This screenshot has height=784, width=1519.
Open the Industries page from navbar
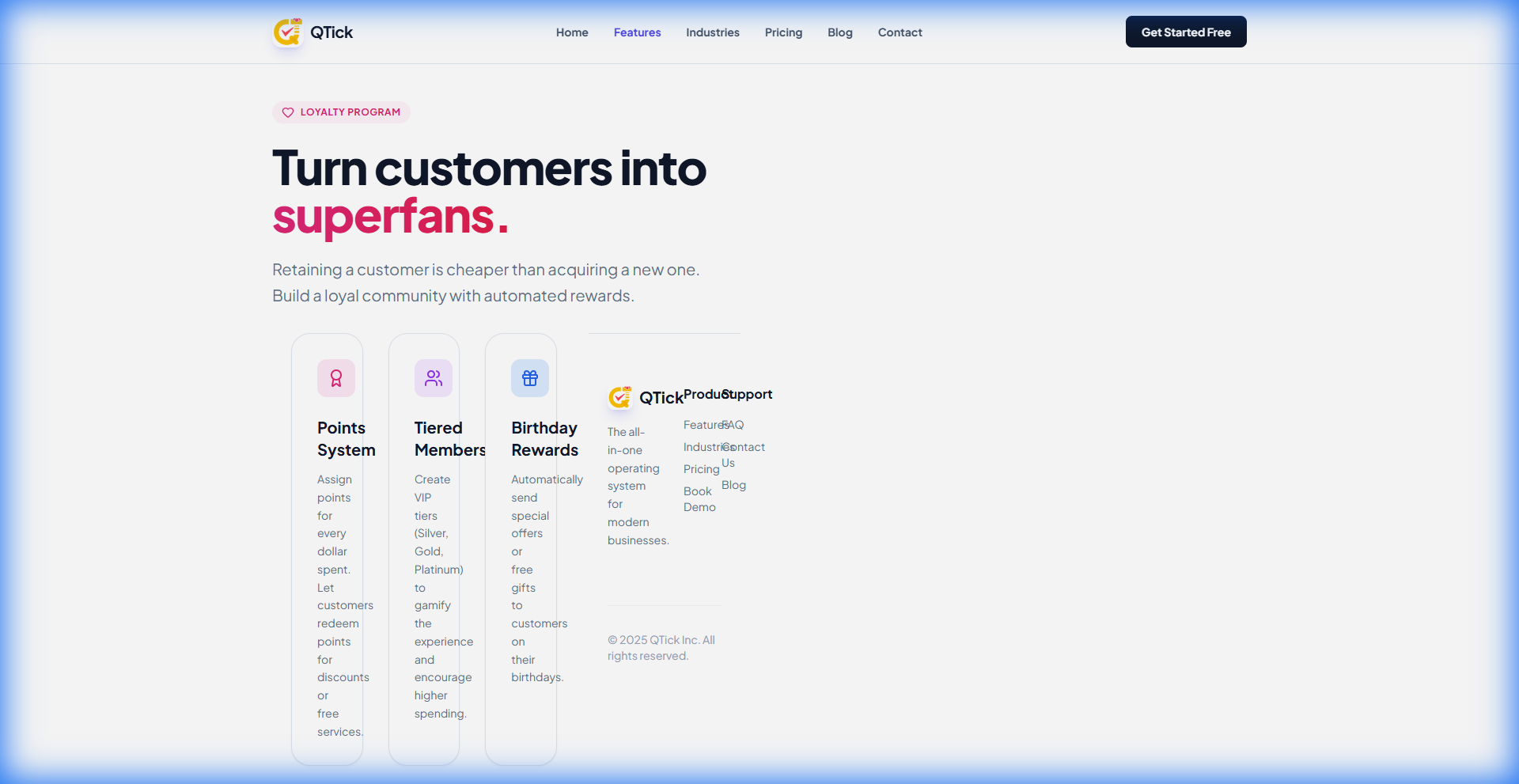click(x=712, y=32)
